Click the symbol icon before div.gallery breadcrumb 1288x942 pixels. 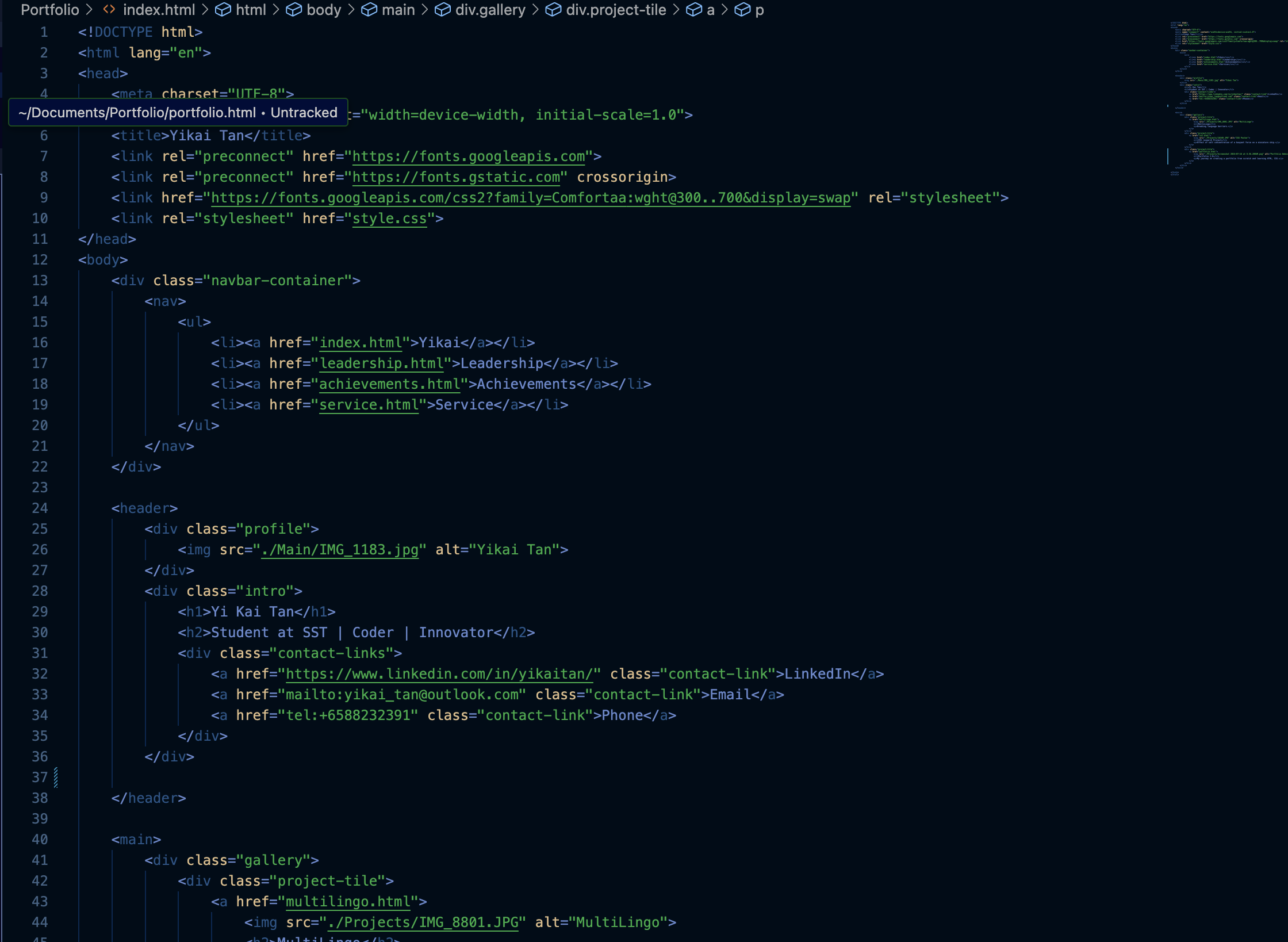click(x=442, y=10)
